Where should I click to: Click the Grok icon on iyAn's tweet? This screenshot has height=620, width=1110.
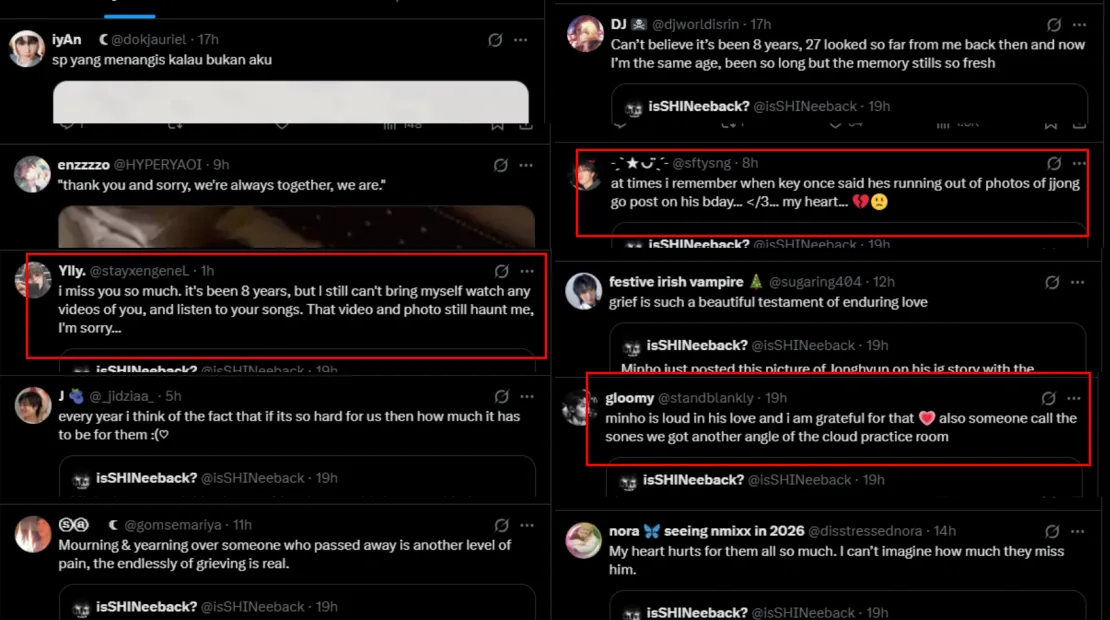tap(495, 40)
